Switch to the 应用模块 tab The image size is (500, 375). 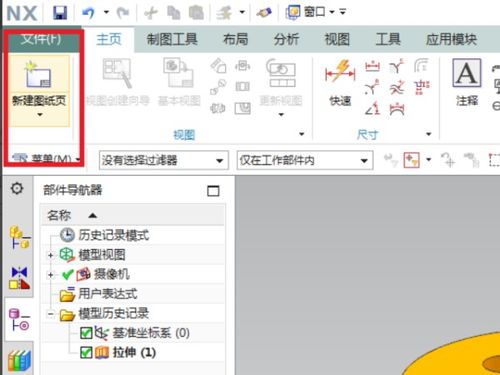[451, 39]
